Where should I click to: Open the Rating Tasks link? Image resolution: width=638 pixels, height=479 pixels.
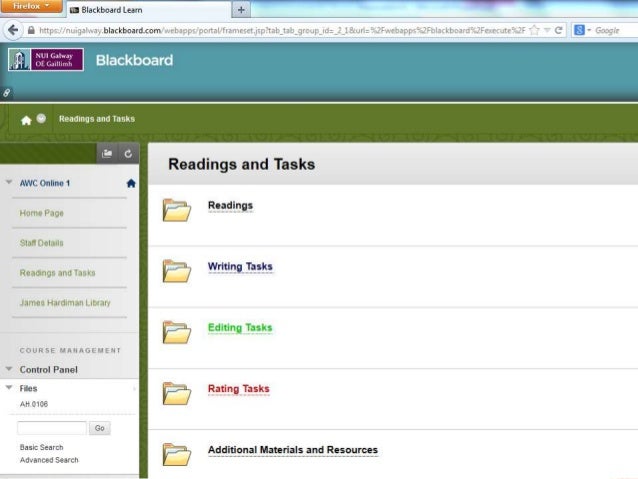pyautogui.click(x=238, y=389)
